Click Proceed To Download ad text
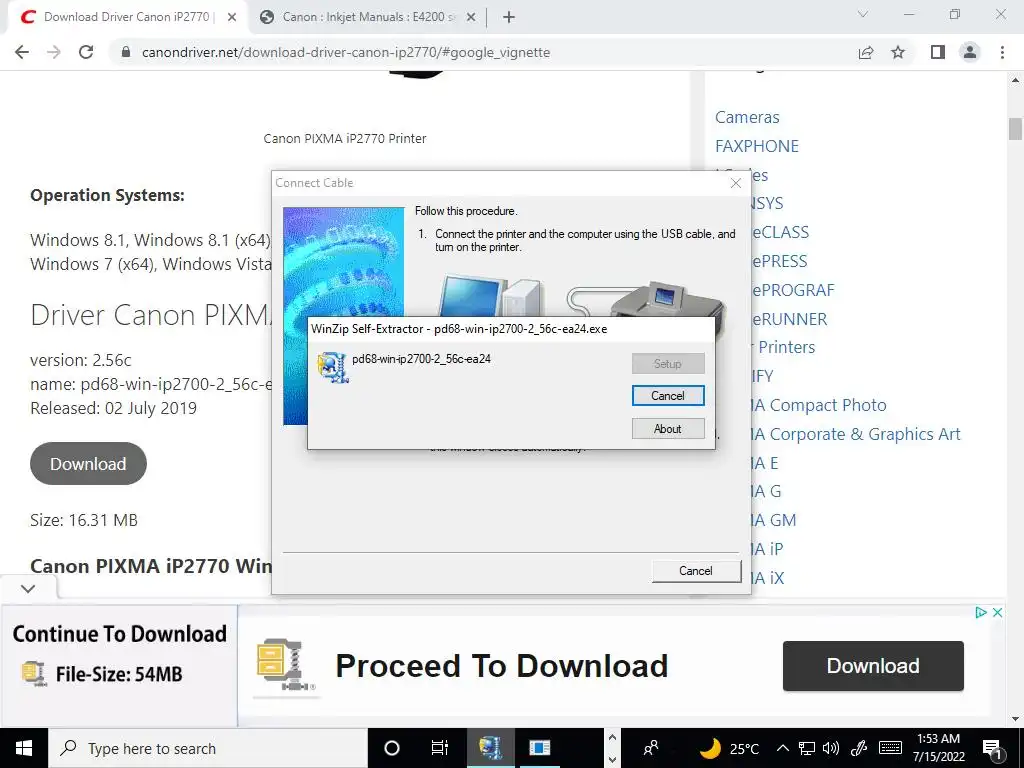Image resolution: width=1024 pixels, height=768 pixels. 502,665
